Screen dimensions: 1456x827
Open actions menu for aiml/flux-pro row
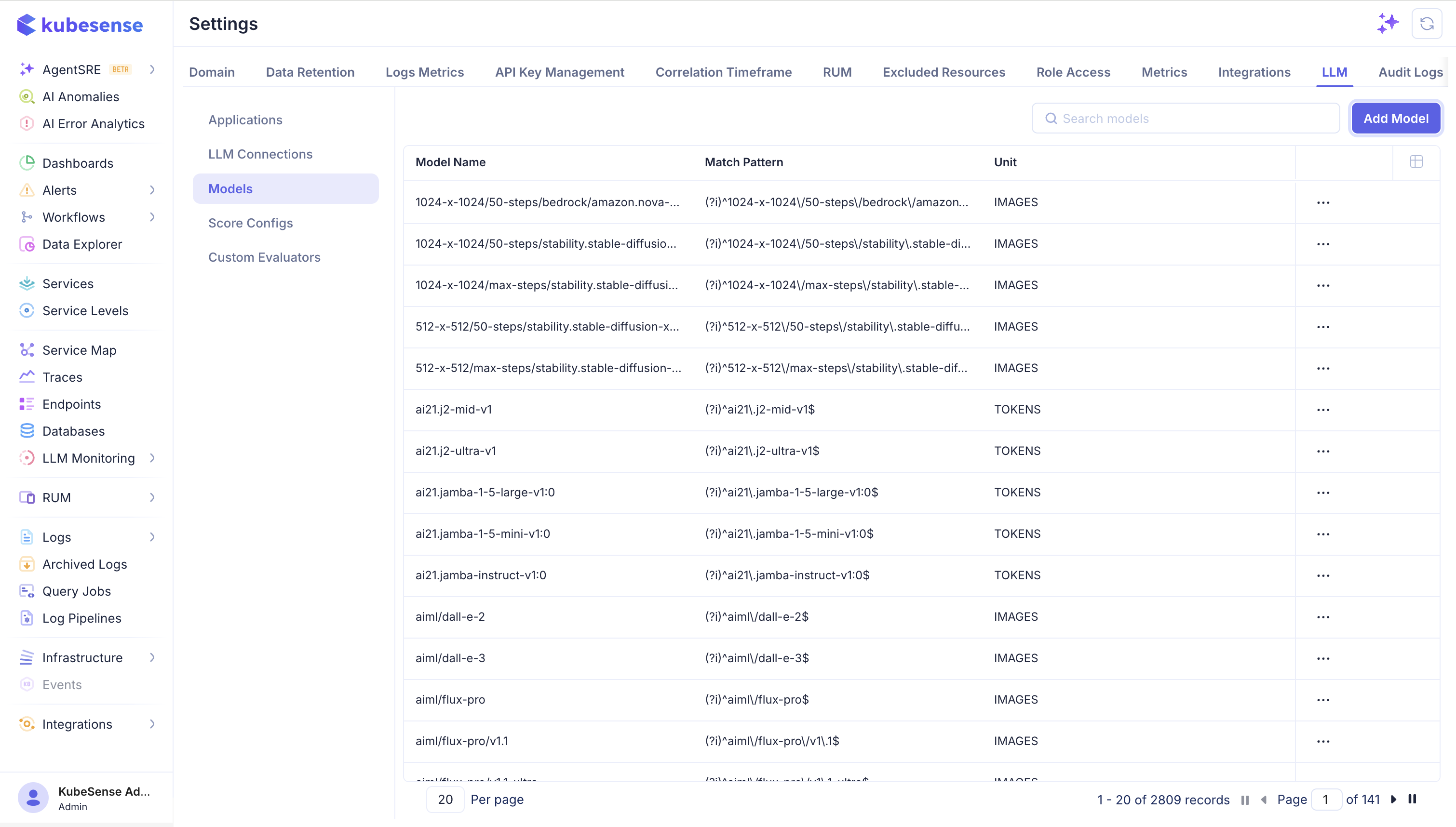pos(1323,700)
